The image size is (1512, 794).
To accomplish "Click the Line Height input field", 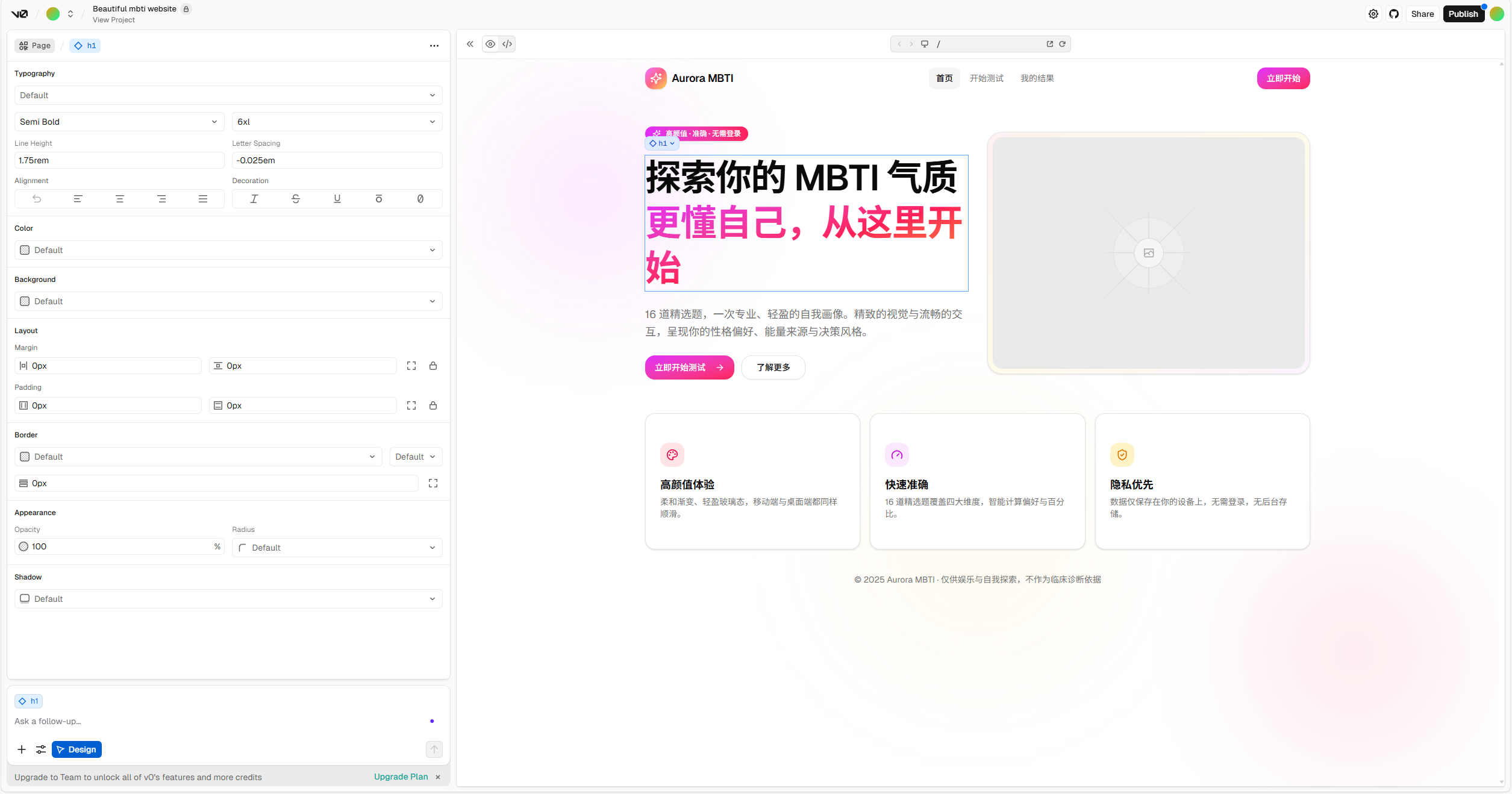I will (119, 160).
